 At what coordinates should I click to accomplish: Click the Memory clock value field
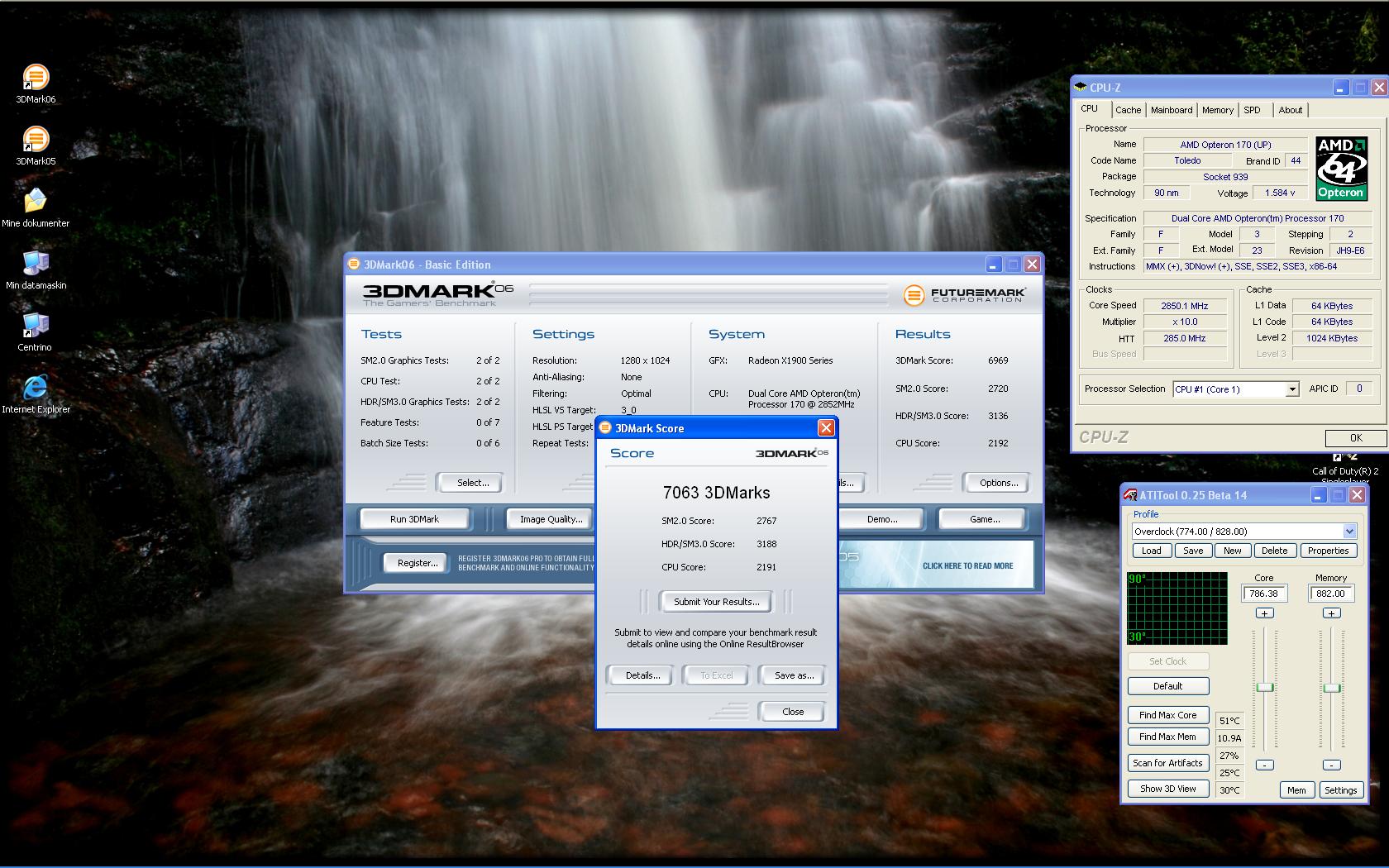coord(1330,594)
